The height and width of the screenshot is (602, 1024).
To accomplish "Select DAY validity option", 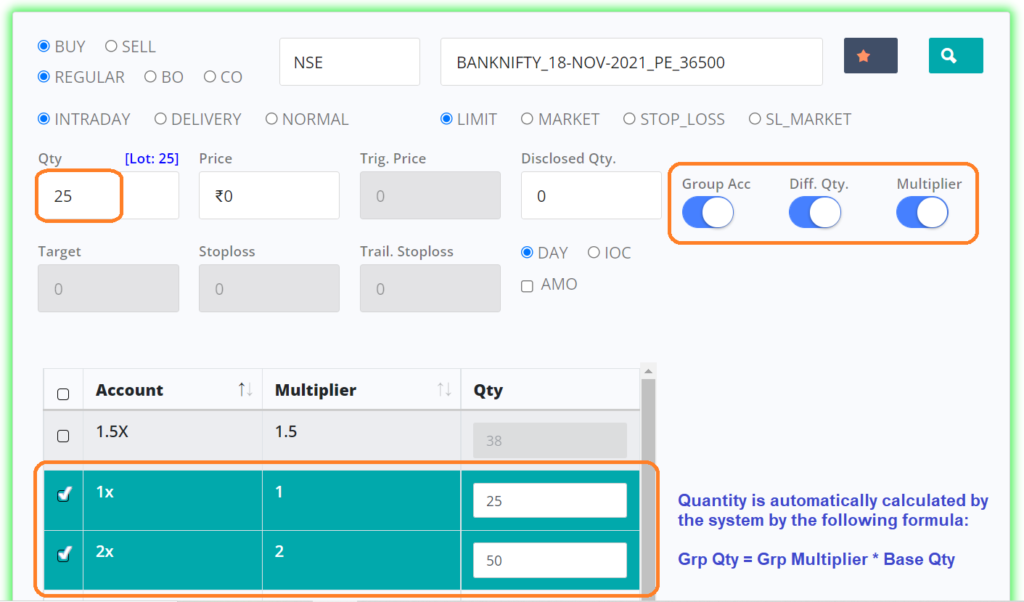I will 527,253.
